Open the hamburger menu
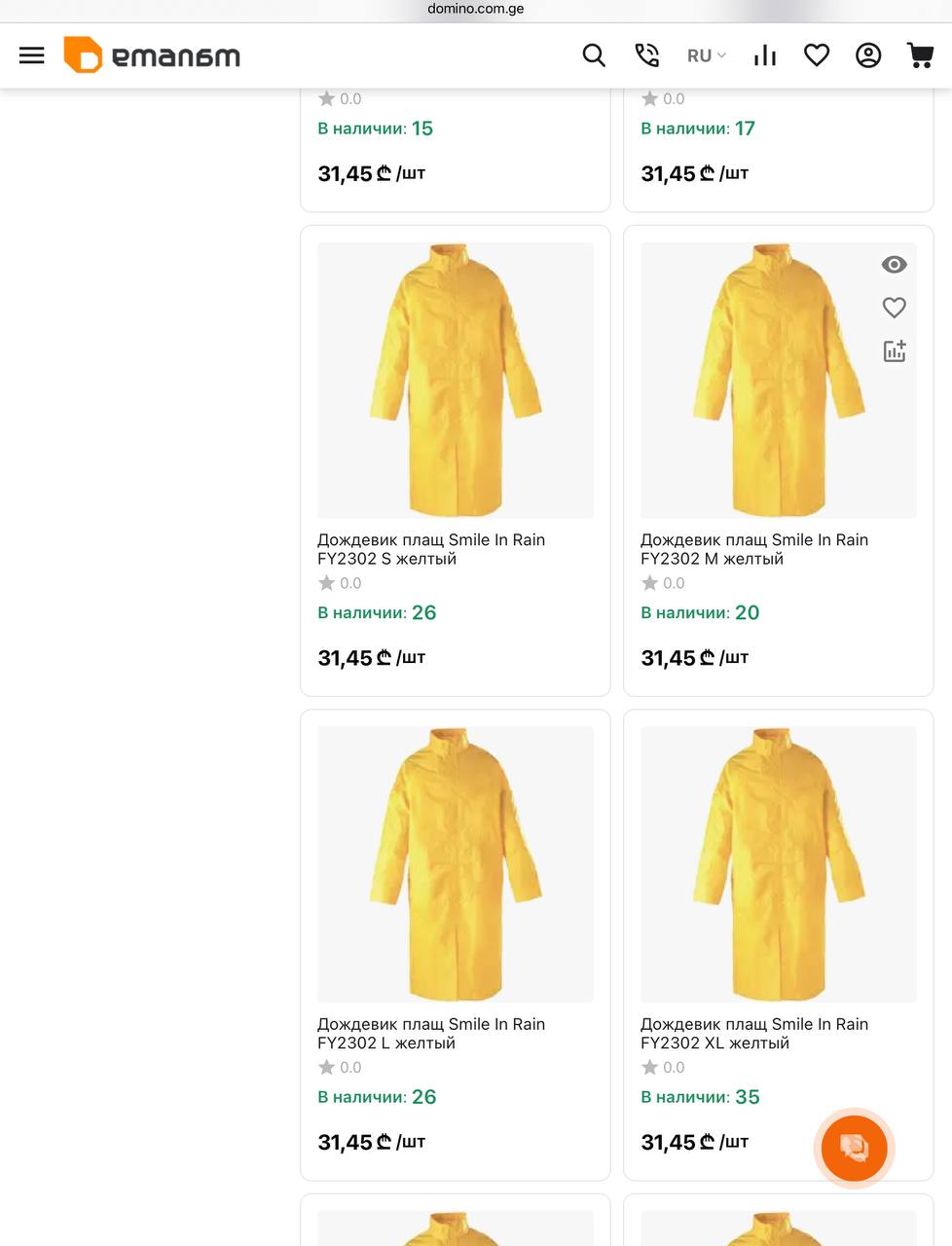The width and height of the screenshot is (952, 1246). pos(32,55)
